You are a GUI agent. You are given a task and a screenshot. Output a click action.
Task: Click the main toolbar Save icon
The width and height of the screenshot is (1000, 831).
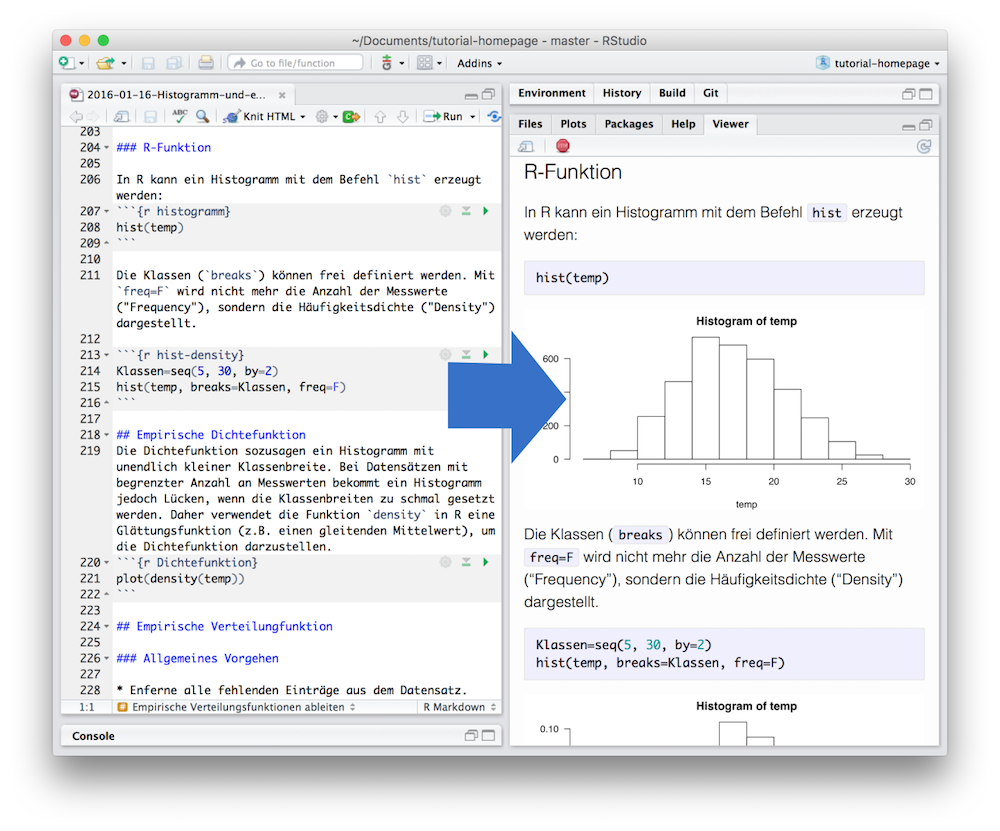148,63
